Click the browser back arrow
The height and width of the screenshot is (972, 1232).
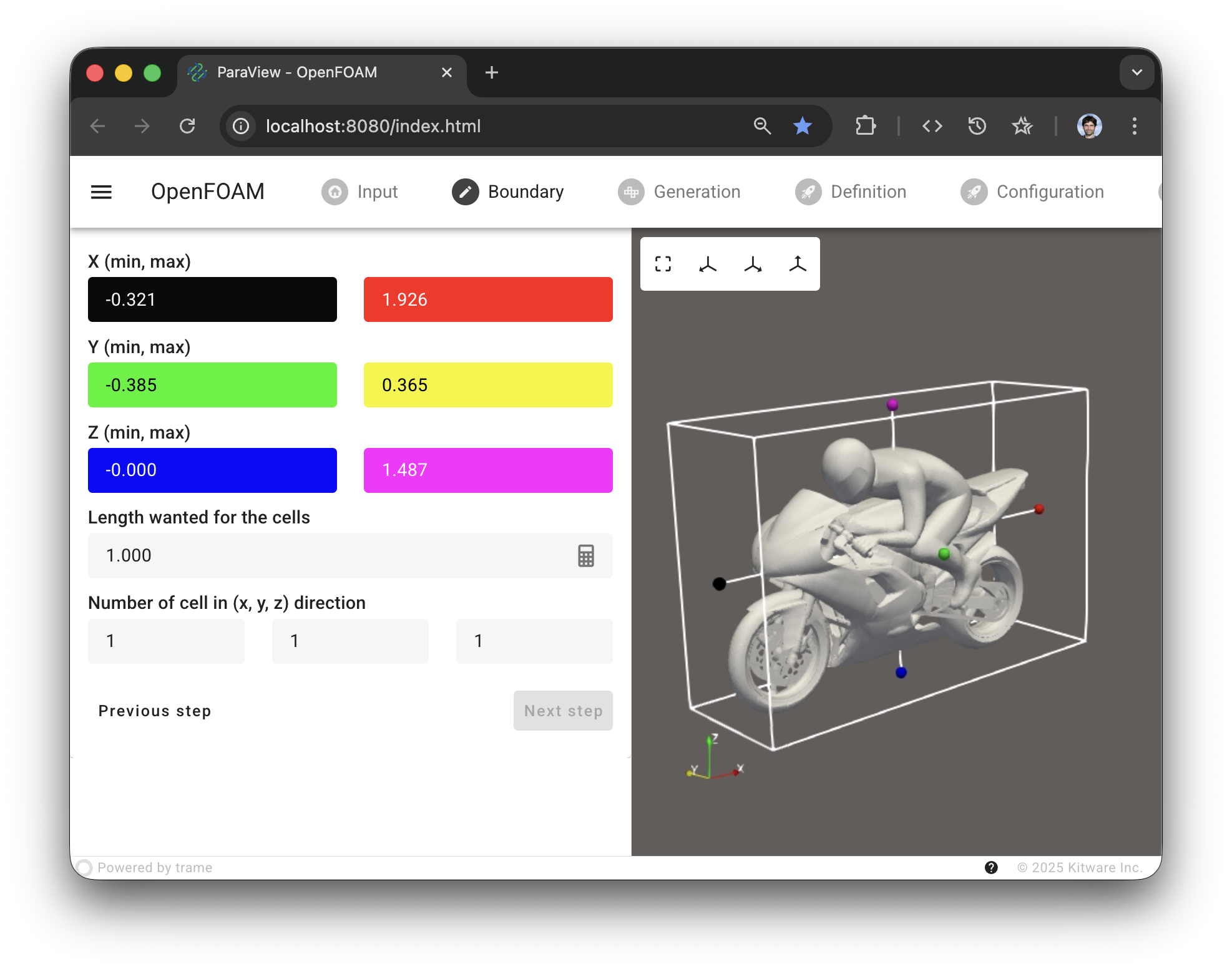[x=98, y=126]
